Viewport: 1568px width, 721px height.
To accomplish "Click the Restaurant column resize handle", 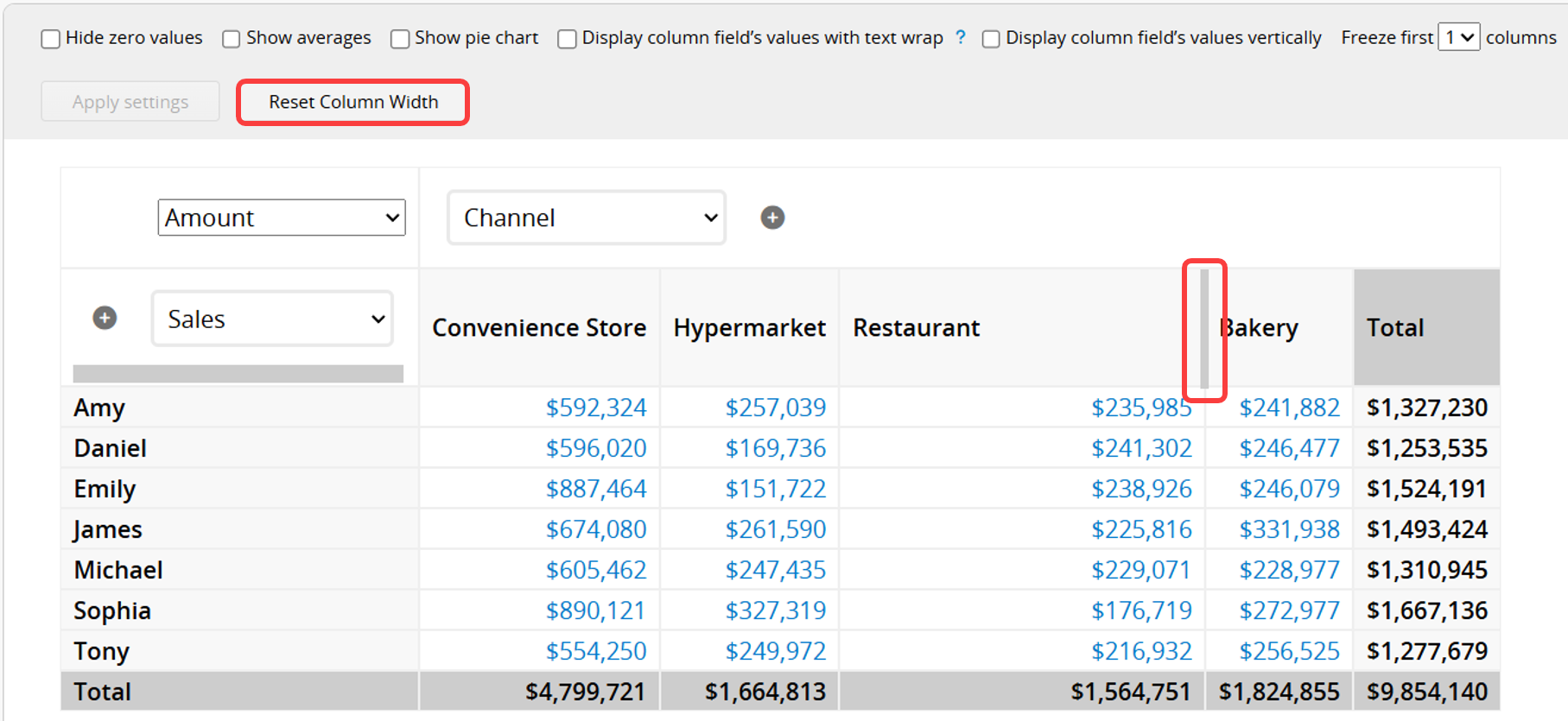I will (x=1204, y=329).
